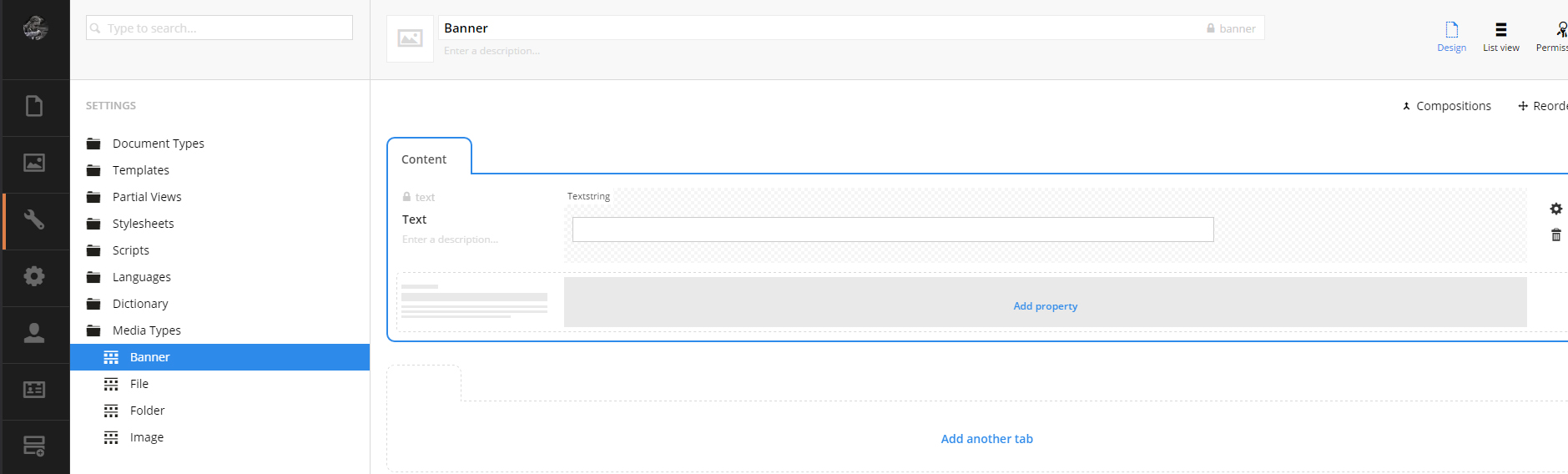Open the Forms section icon
Viewport: 1568px width, 474px height.
click(x=34, y=446)
